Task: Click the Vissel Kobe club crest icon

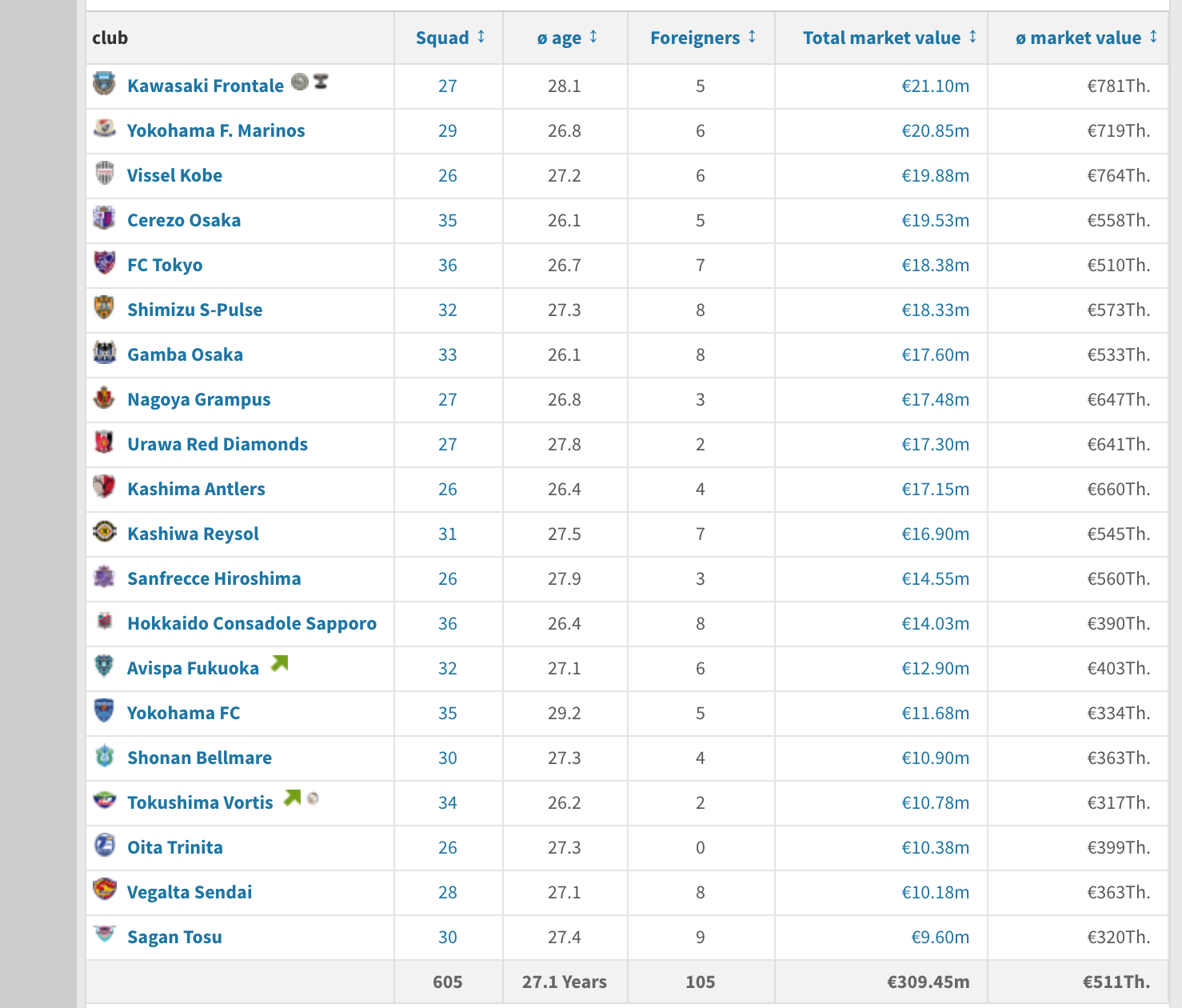Action: 105,174
